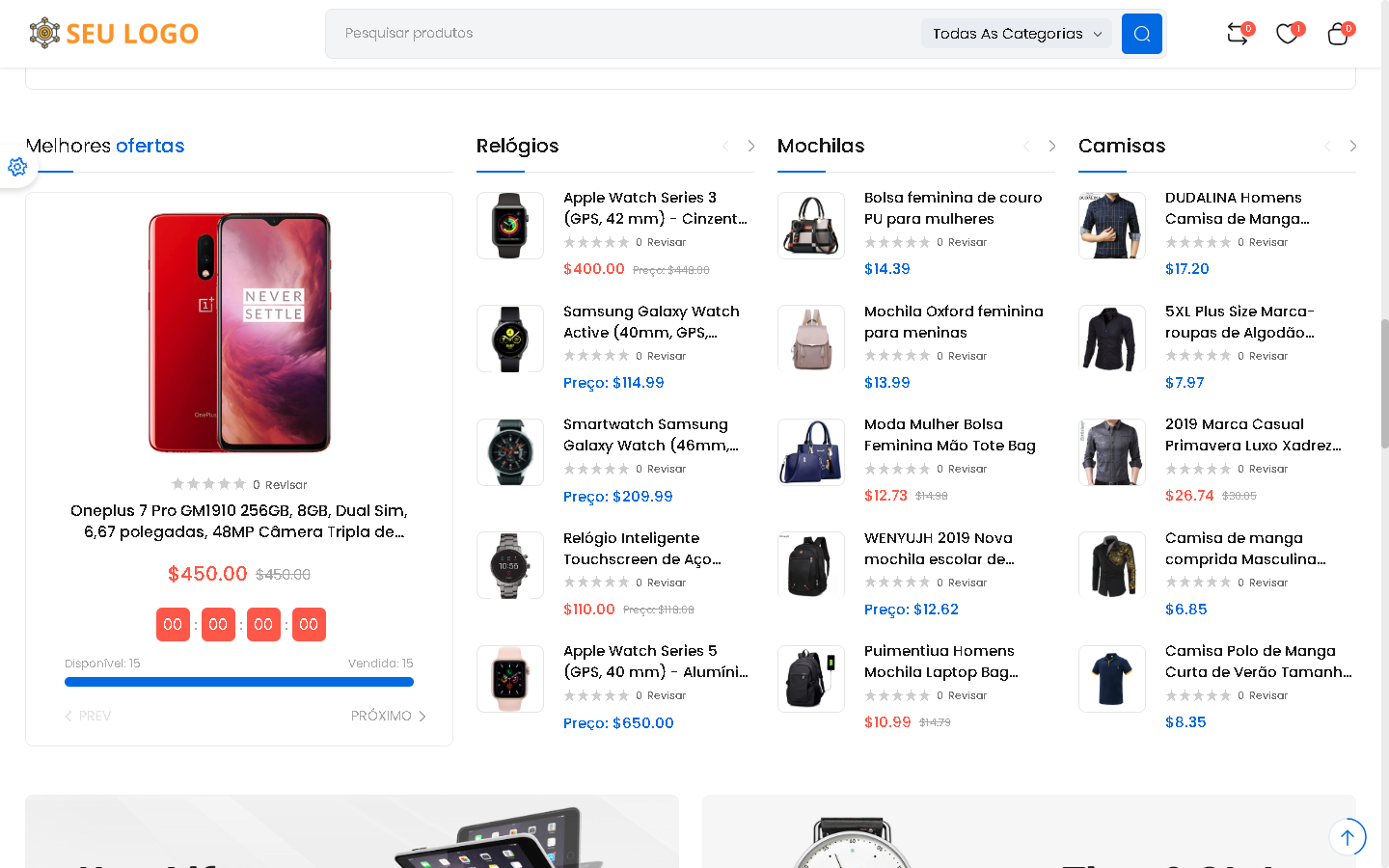Click the SEU LOGO site logo
This screenshot has width=1389, height=868.
coord(114,34)
